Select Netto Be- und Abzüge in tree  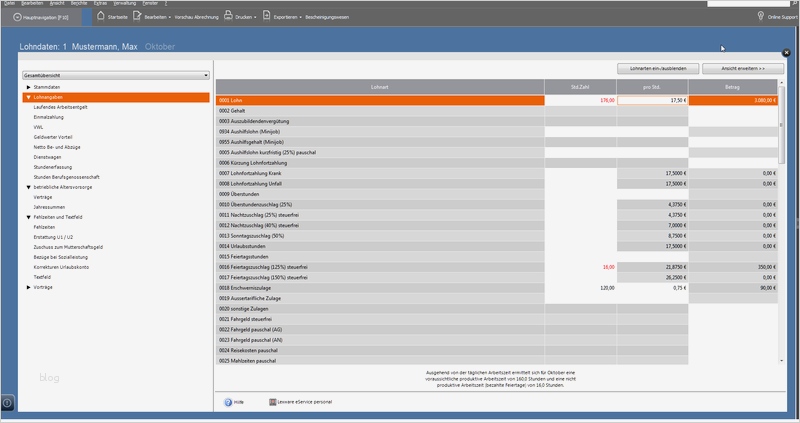point(57,147)
